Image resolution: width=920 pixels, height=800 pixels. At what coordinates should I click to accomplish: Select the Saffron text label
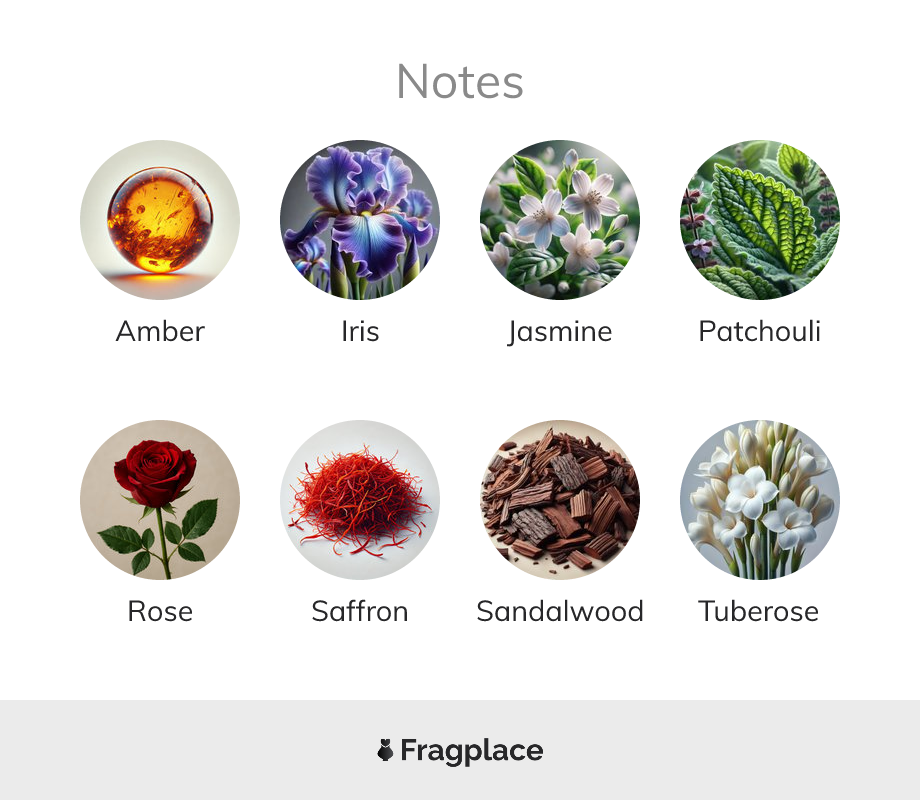[x=360, y=611]
